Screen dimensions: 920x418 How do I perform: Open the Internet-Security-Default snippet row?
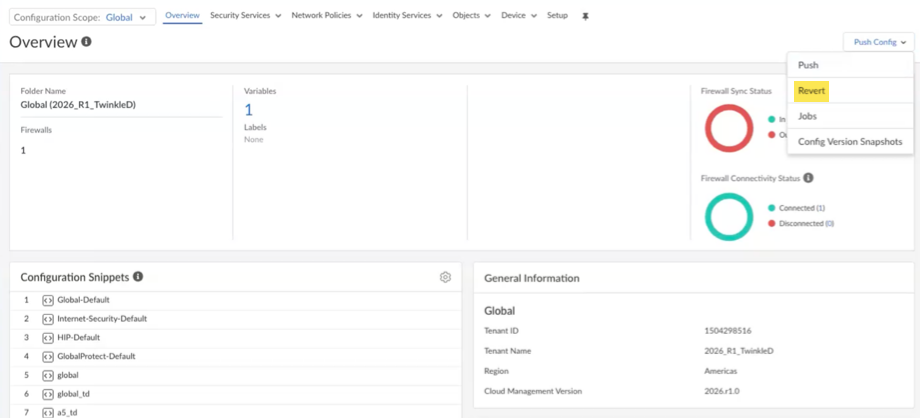point(102,319)
